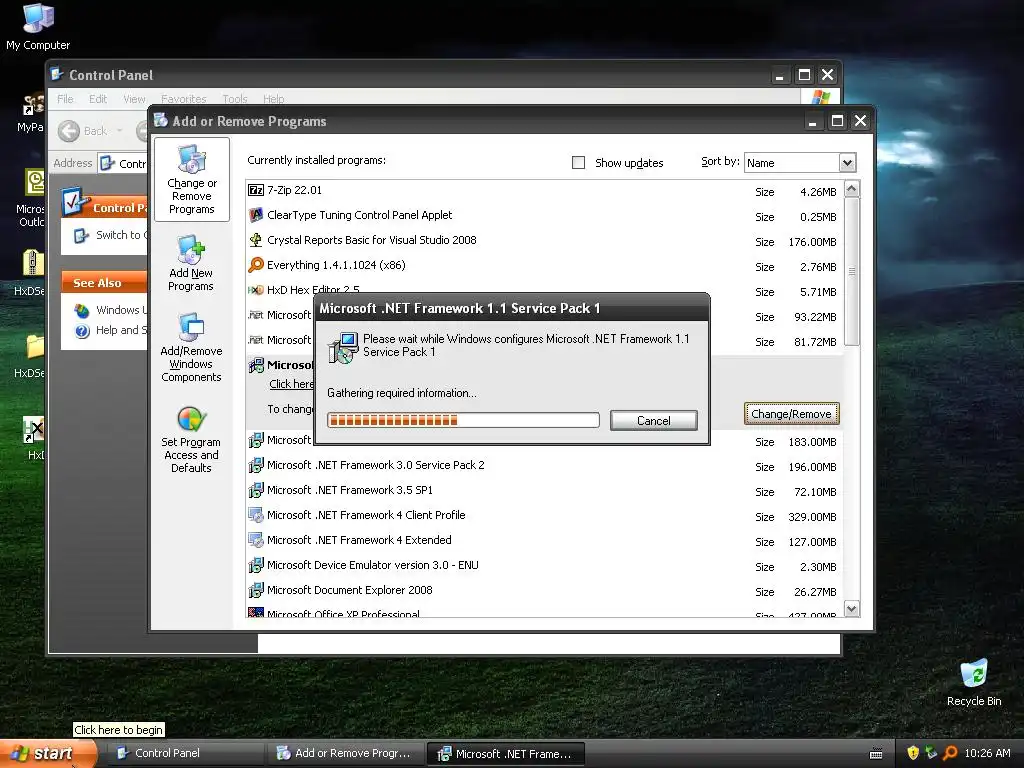Click the ClearType Tuning Control Panel Applet icon
The image size is (1024, 768).
point(256,215)
